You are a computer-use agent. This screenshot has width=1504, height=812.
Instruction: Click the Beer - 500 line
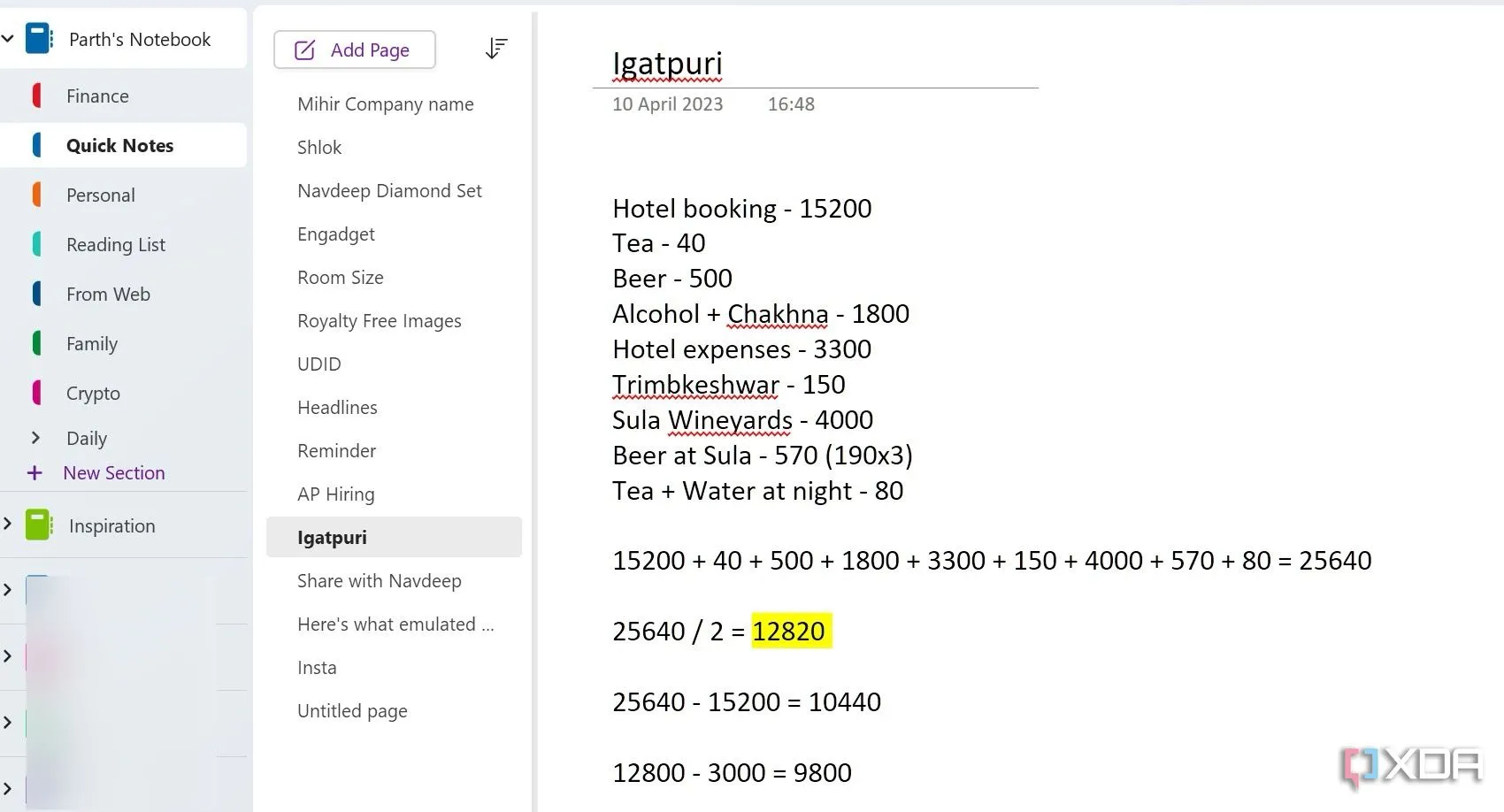(671, 279)
